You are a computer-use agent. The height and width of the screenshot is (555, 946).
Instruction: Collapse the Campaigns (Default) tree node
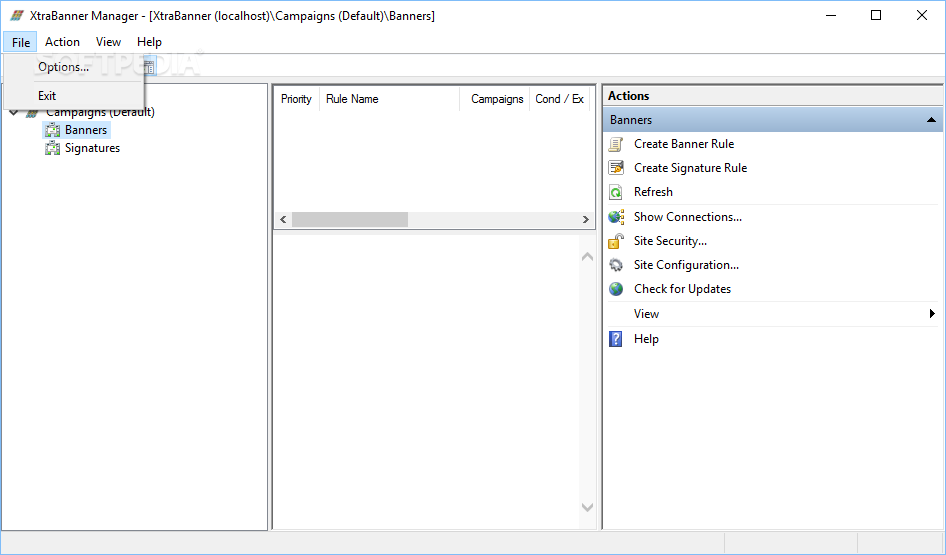(x=14, y=112)
